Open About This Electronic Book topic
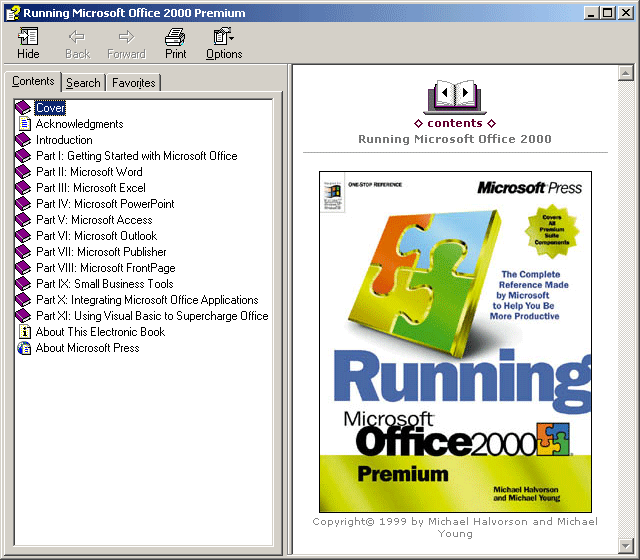This screenshot has height=560, width=640. click(100, 331)
